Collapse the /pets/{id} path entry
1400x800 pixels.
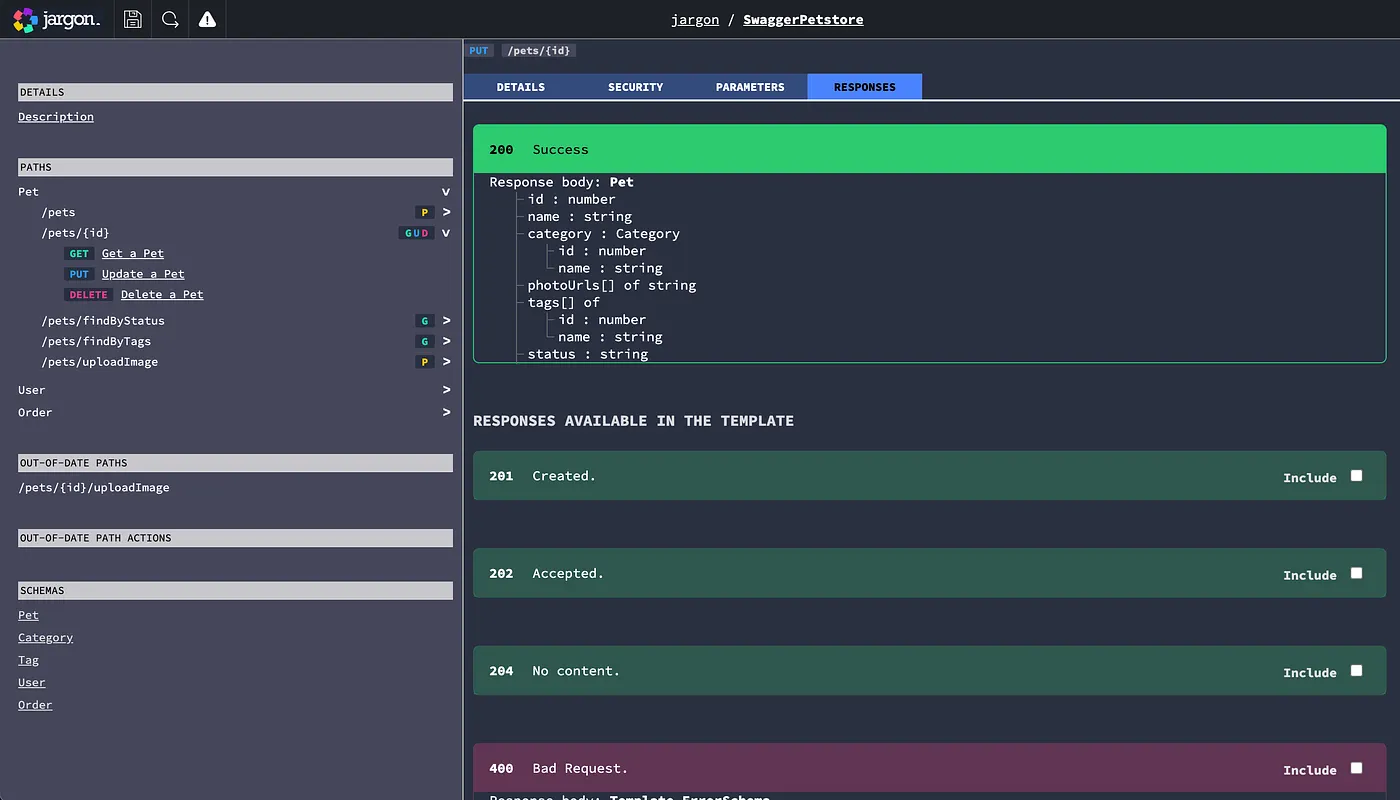pos(446,232)
